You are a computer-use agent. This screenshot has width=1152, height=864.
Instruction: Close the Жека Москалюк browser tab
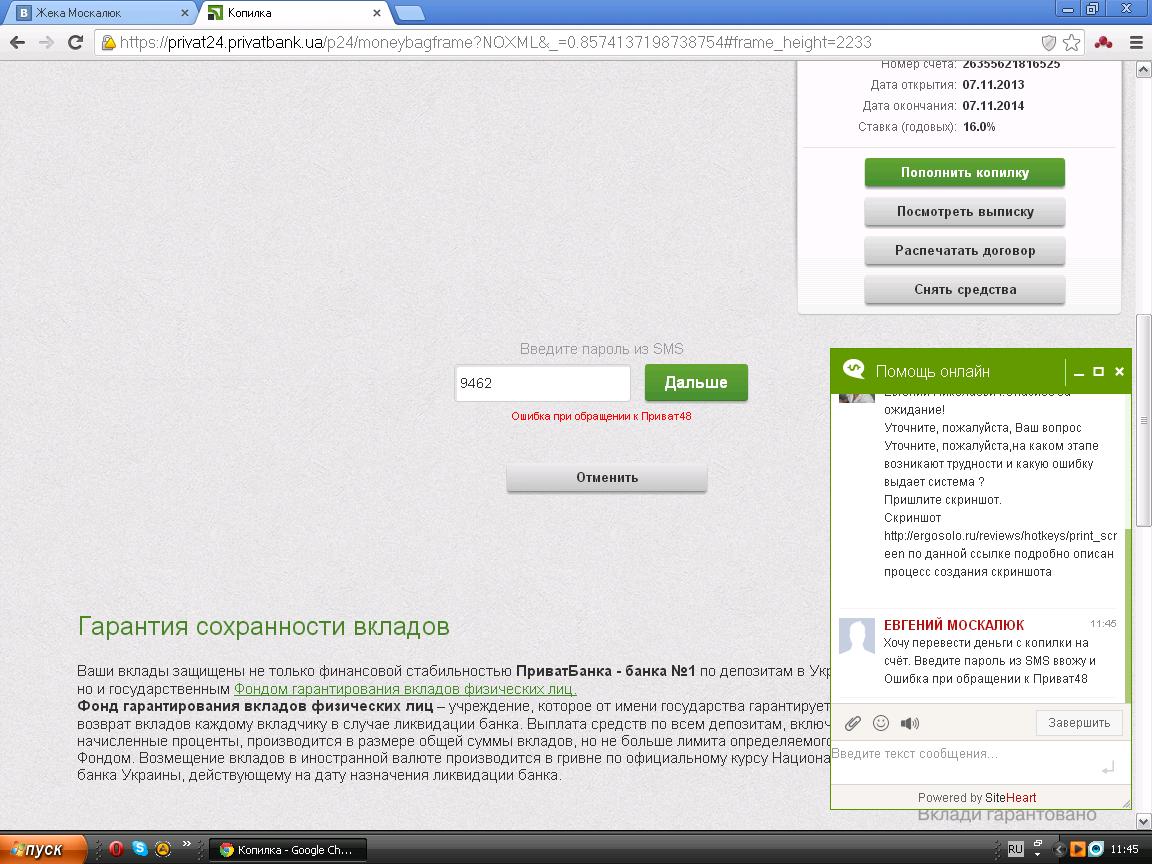tap(184, 12)
